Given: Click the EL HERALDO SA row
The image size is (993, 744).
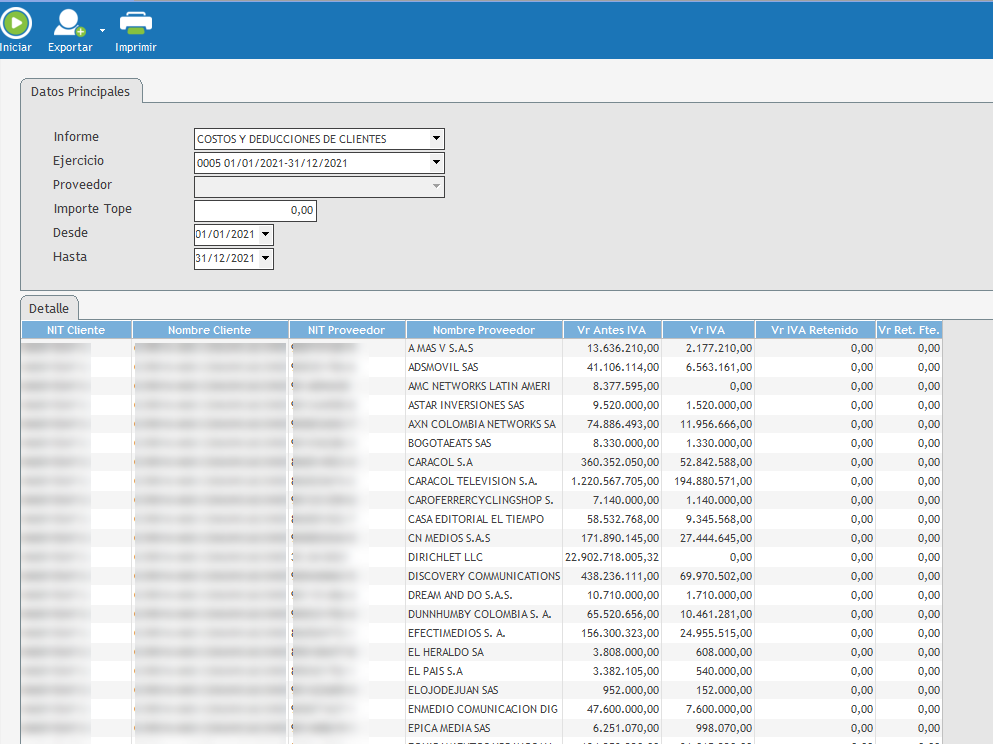Looking at the screenshot, I should [x=446, y=652].
